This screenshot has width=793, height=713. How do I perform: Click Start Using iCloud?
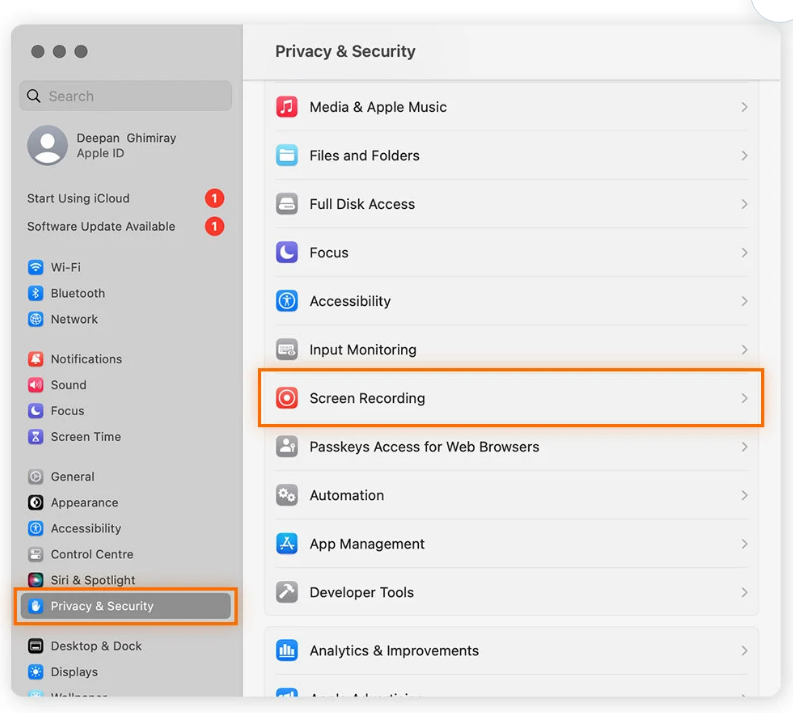pos(78,198)
